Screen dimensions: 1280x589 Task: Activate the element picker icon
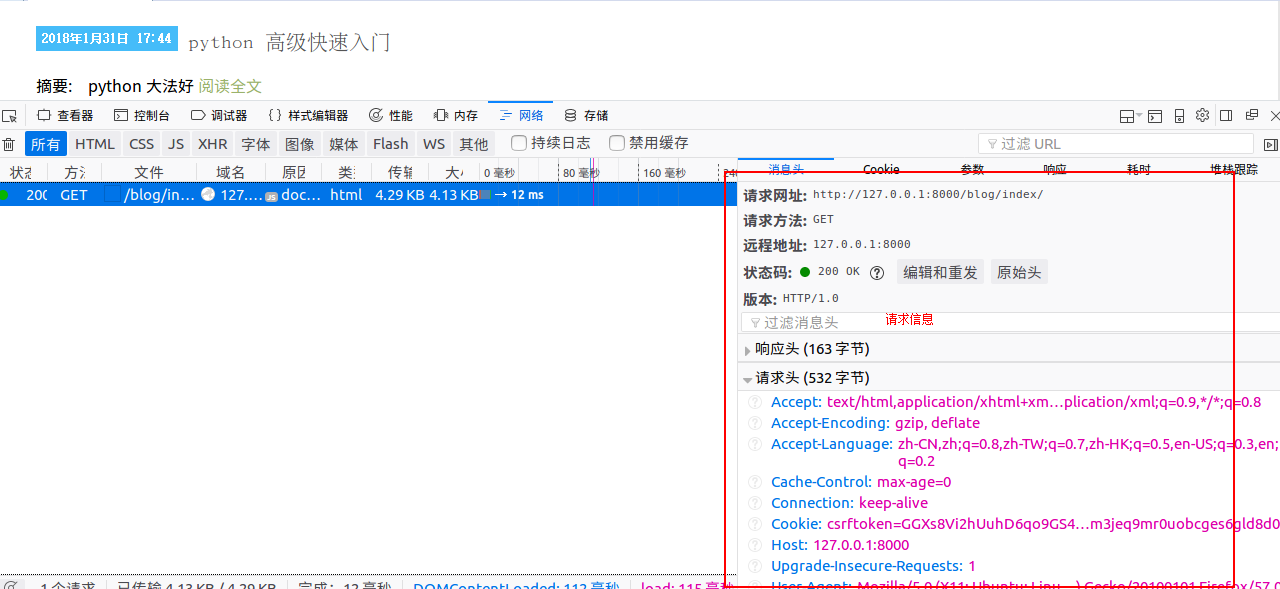(10, 116)
